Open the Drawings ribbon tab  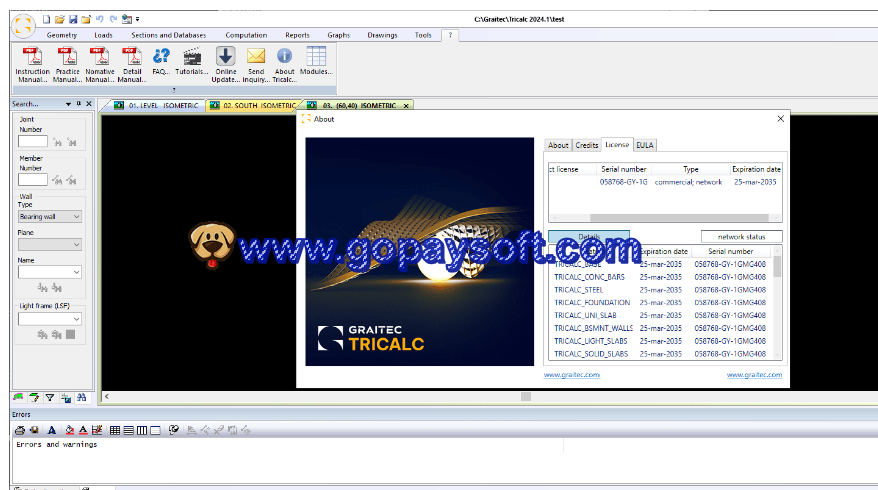[x=382, y=35]
